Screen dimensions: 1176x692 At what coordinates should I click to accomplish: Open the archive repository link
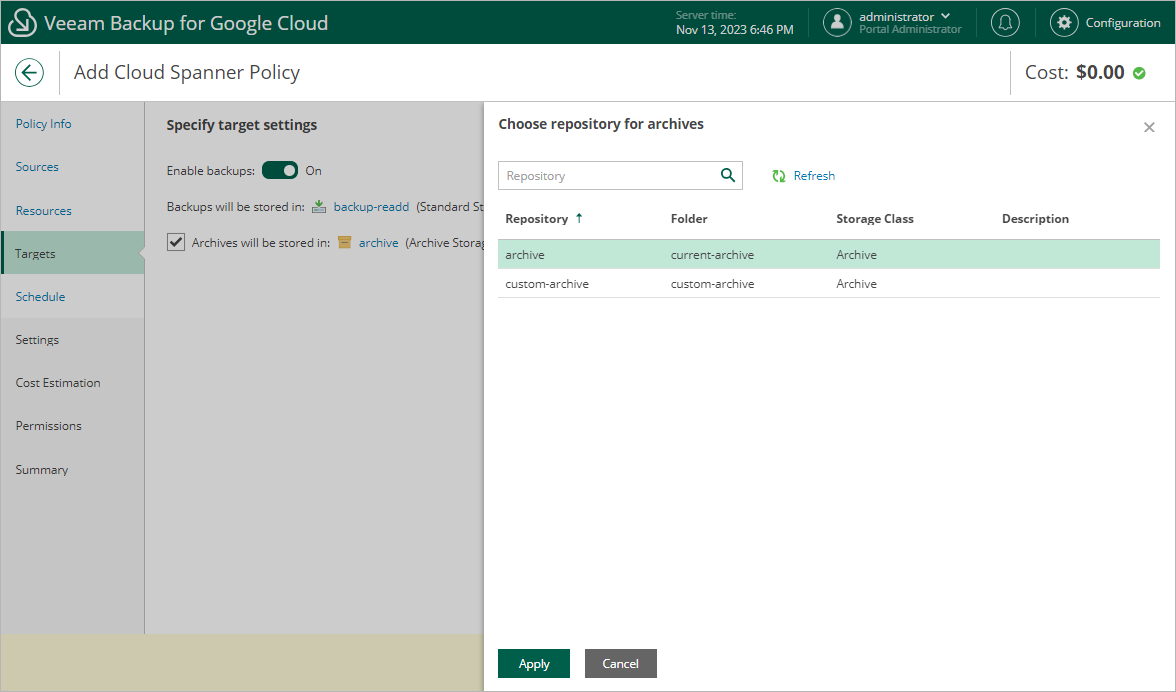point(378,242)
